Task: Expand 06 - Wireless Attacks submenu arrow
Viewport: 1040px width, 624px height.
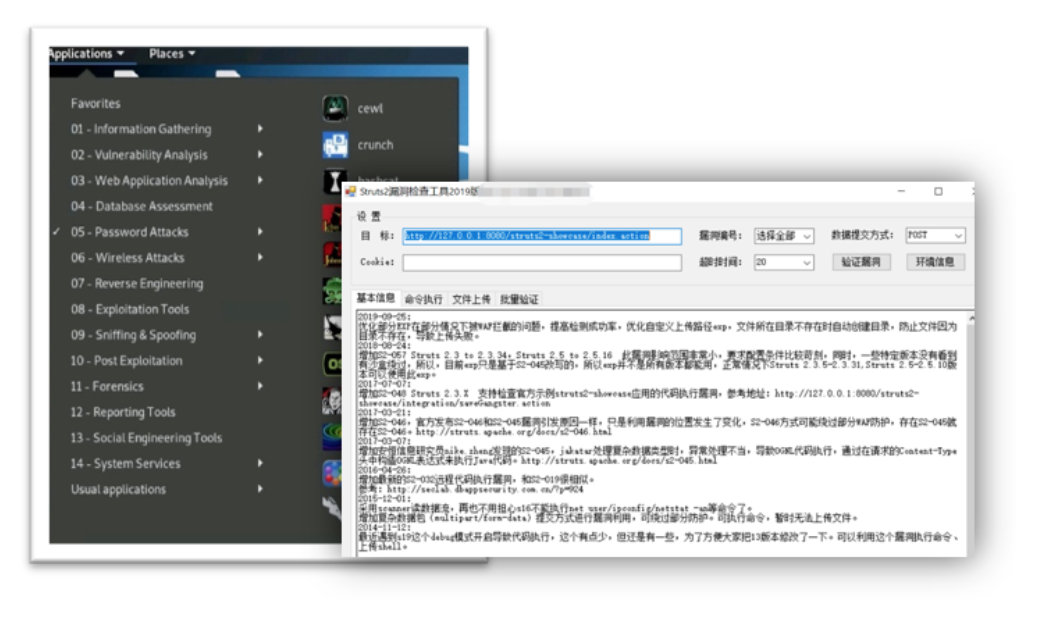Action: click(260, 257)
